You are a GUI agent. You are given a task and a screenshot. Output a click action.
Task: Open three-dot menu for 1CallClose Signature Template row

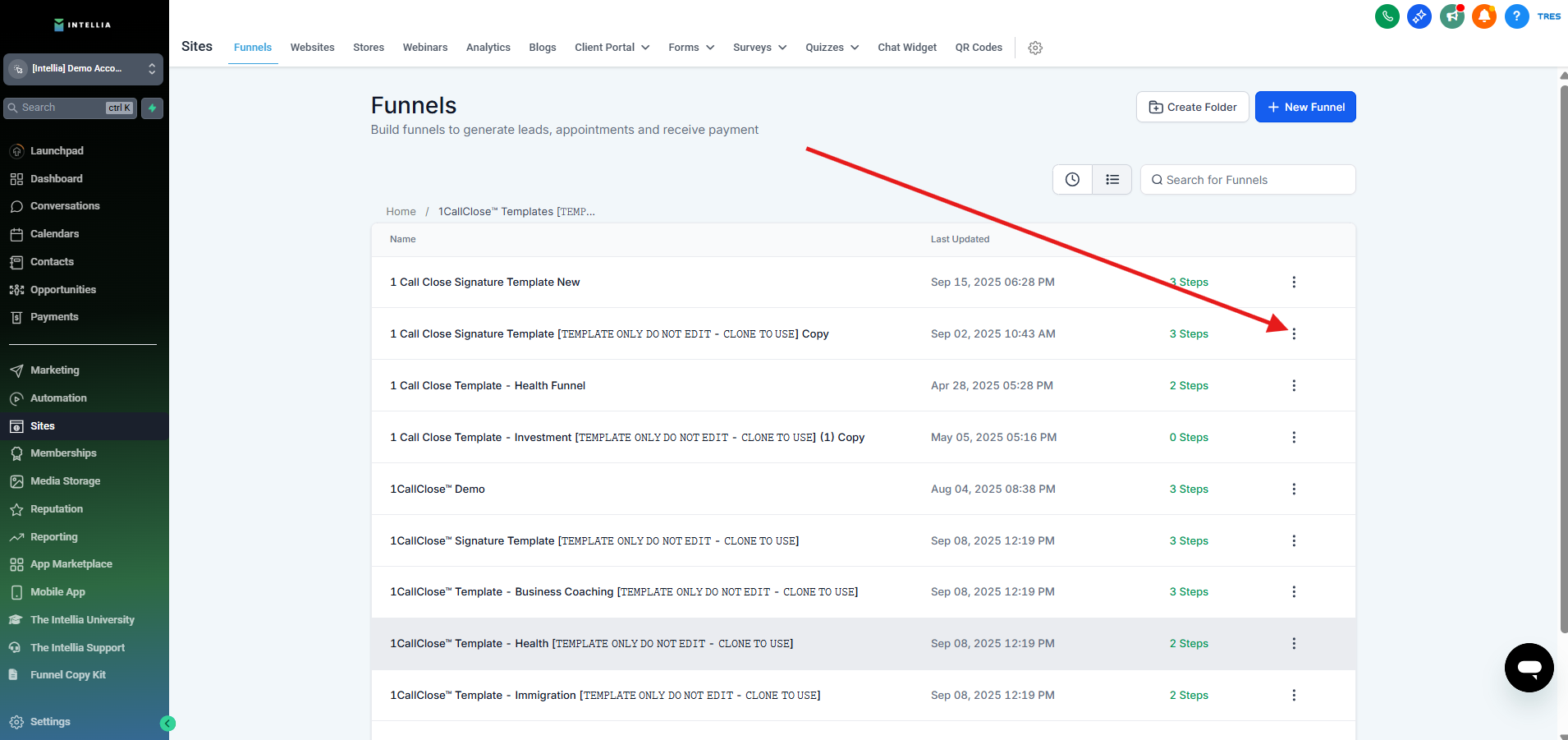(x=1294, y=541)
